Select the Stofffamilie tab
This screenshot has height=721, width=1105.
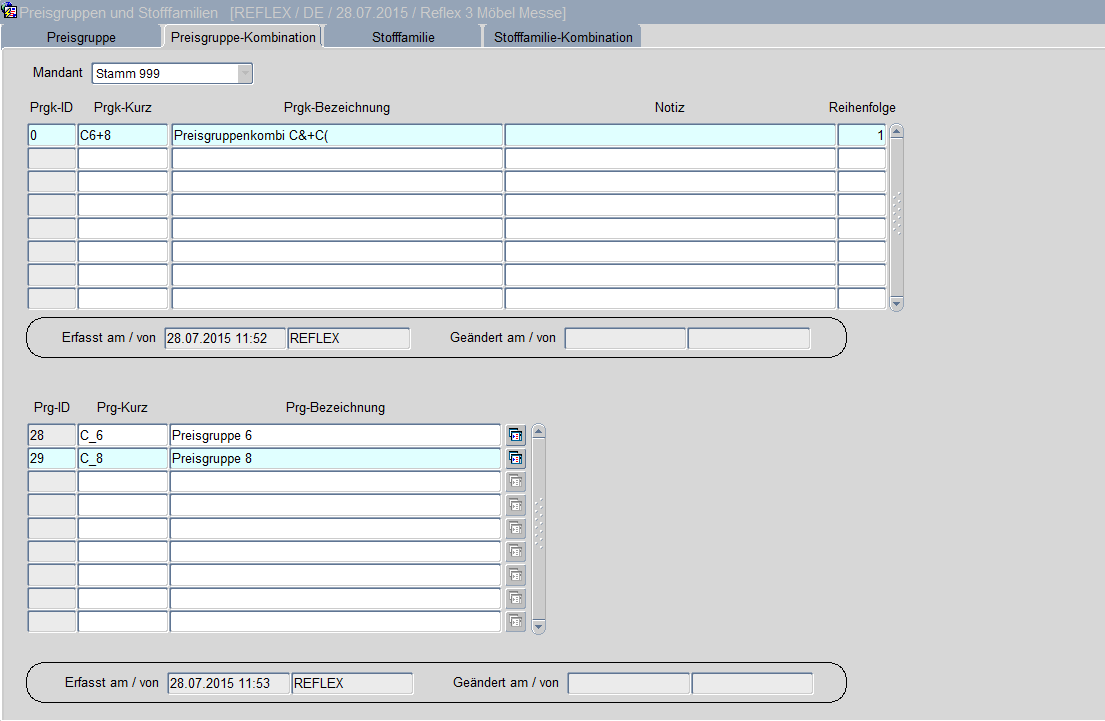[x=402, y=37]
